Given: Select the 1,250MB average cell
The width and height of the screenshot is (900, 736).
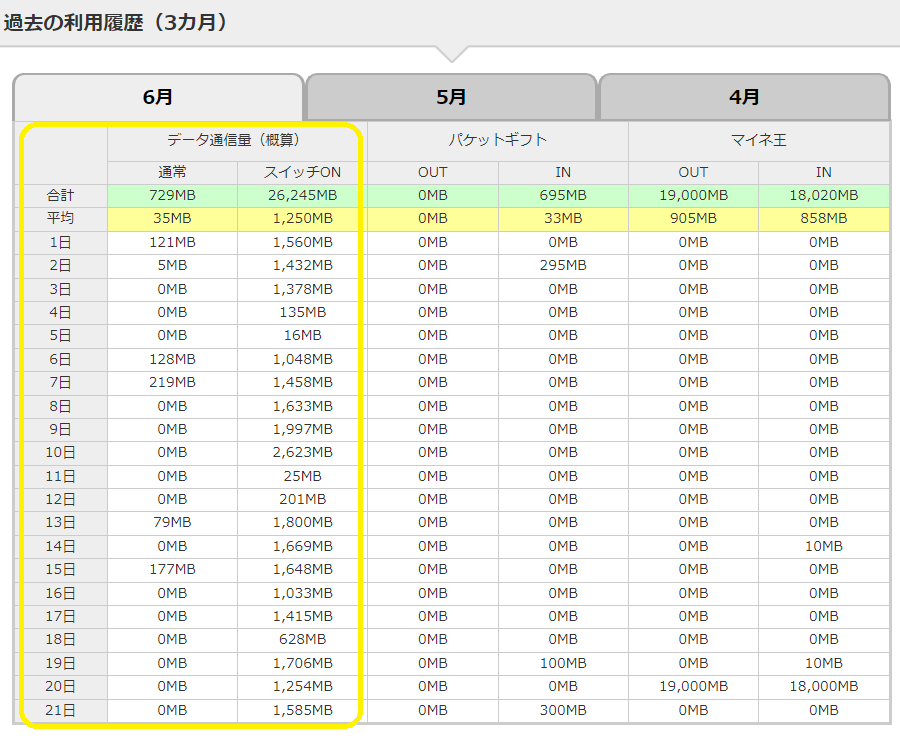Looking at the screenshot, I should coord(302,219).
